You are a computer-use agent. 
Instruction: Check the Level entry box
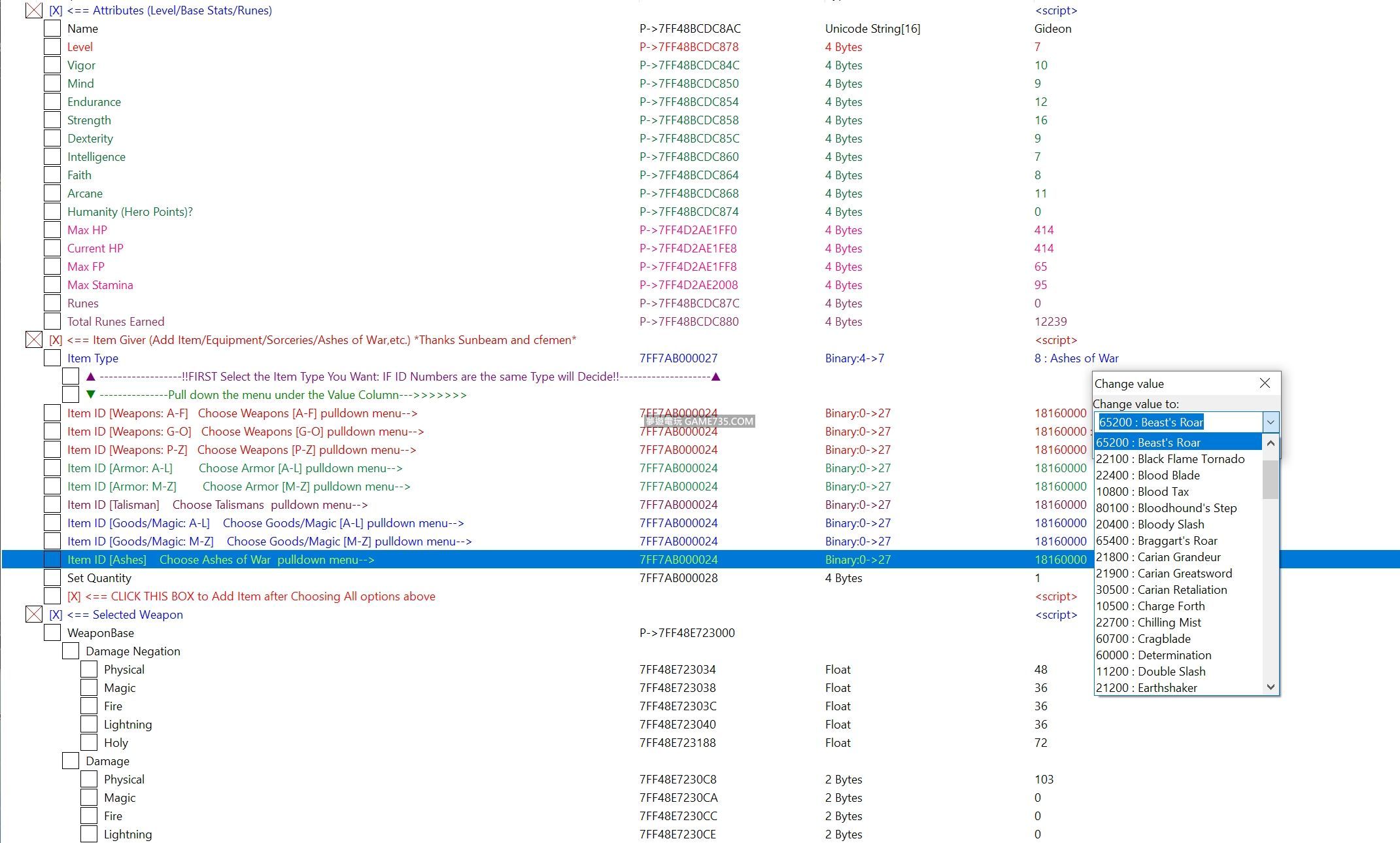52,47
